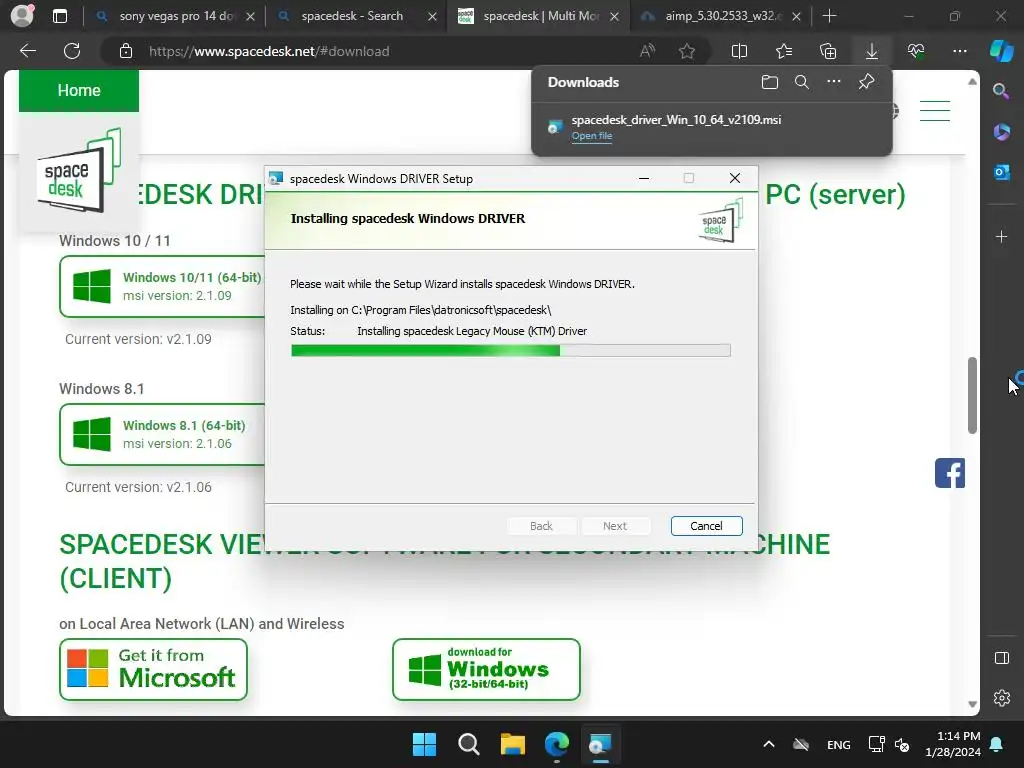
Task: Open clock showing 1:14 PM
Action: pos(953,744)
